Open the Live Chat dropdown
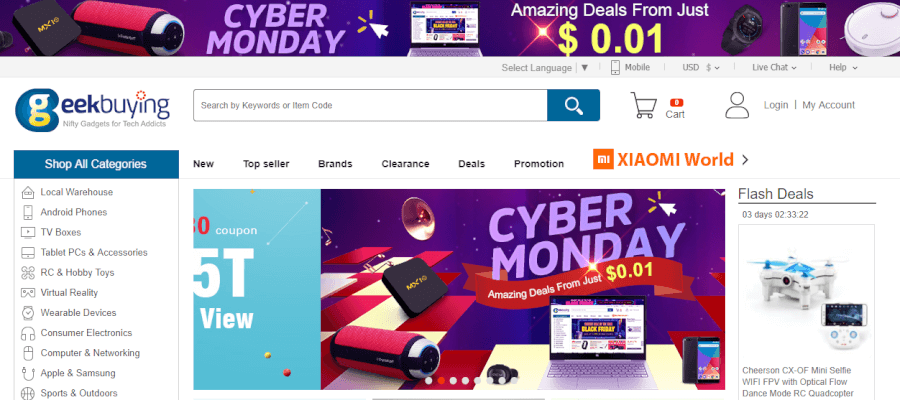Image resolution: width=900 pixels, height=400 pixels. tap(774, 68)
